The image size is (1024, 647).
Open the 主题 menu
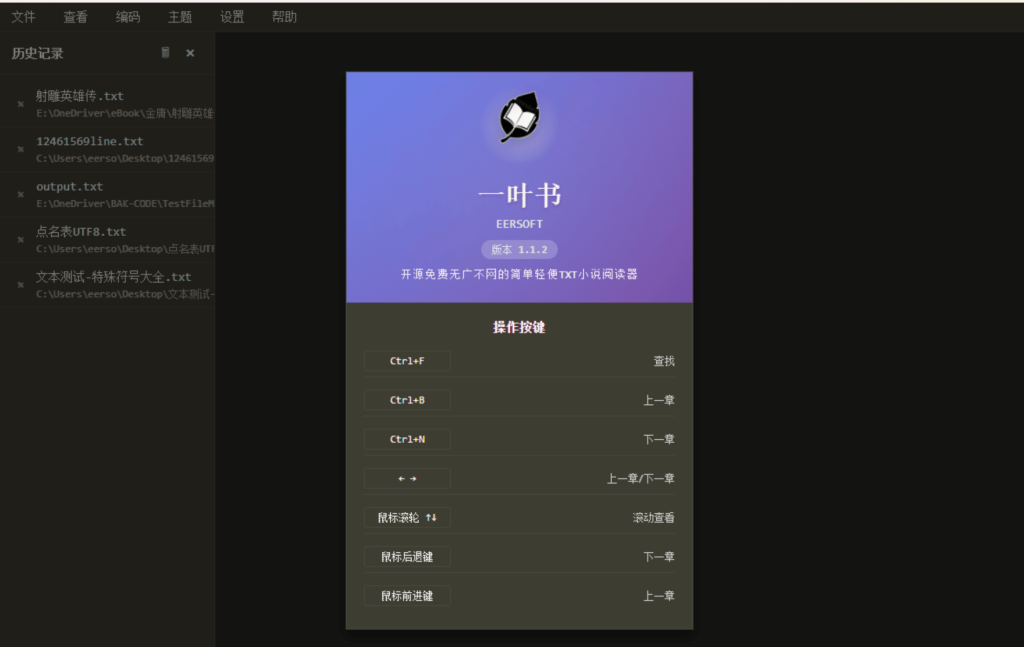pyautogui.click(x=179, y=16)
